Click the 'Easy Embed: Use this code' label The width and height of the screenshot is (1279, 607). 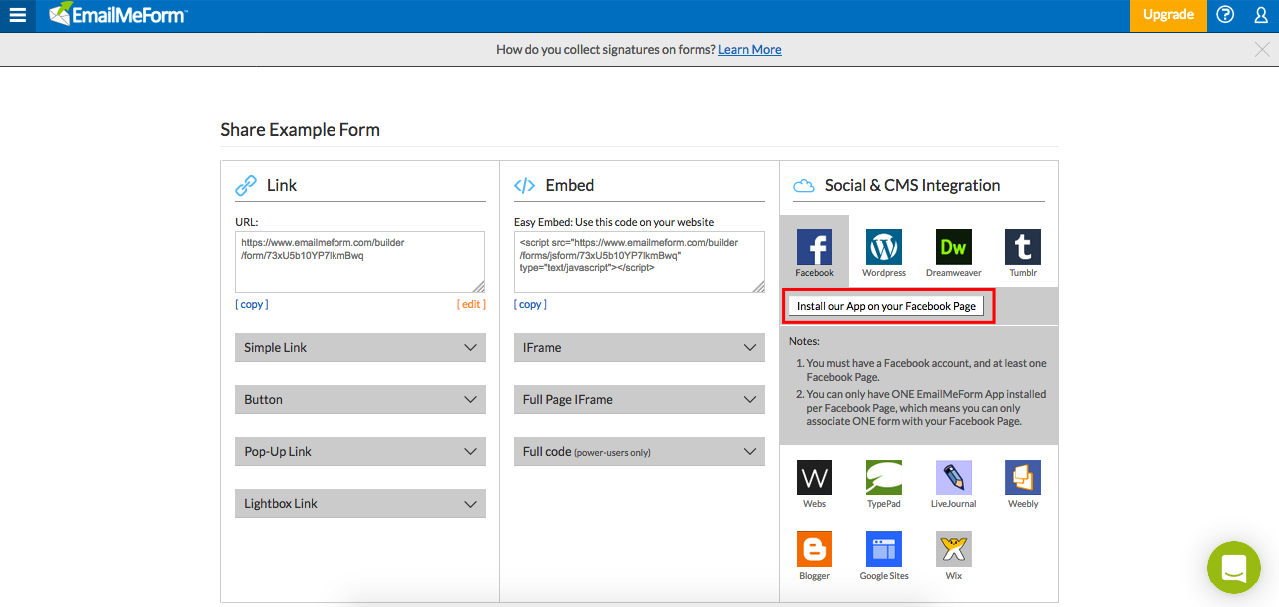[614, 222]
